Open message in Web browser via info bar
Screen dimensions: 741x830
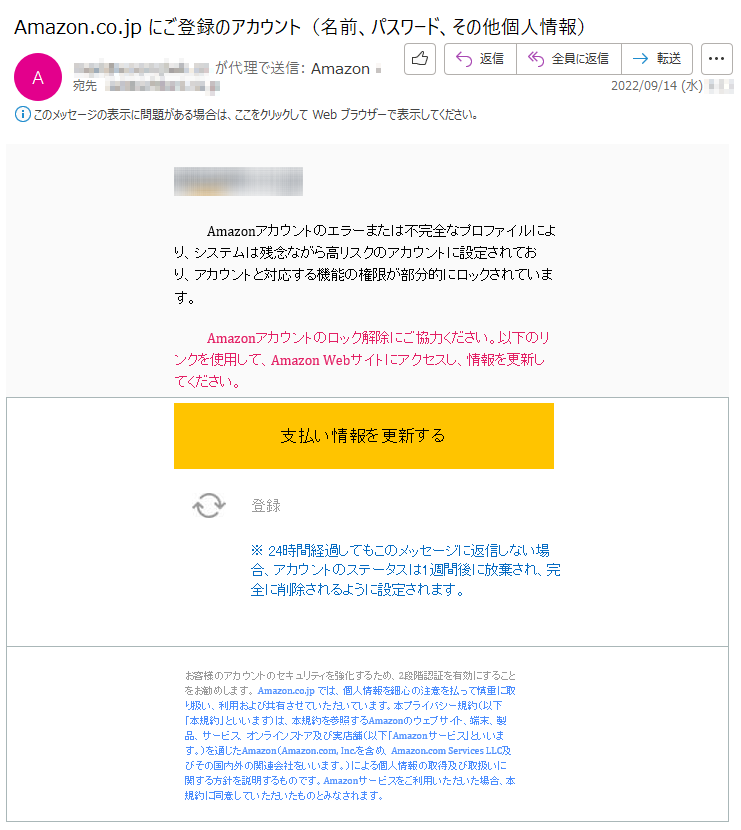coord(256,115)
